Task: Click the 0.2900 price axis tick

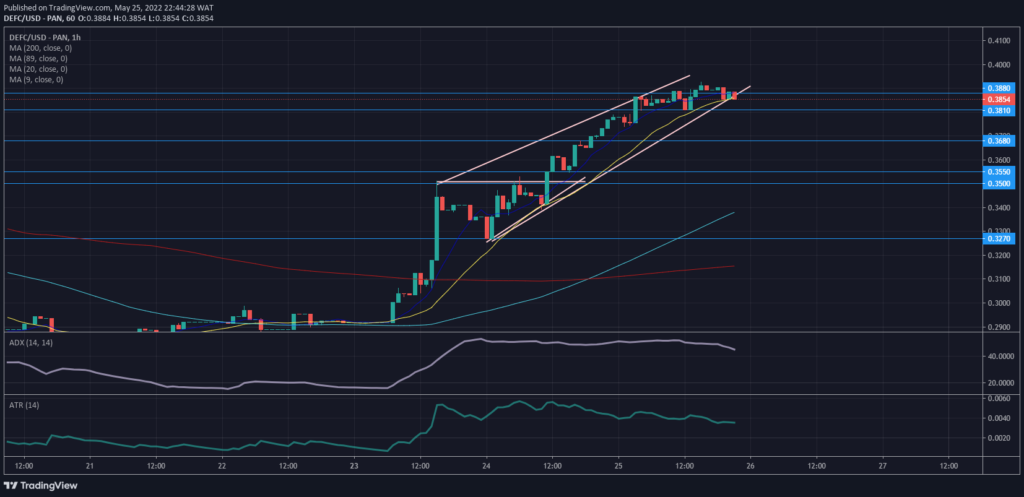Action: (x=999, y=327)
